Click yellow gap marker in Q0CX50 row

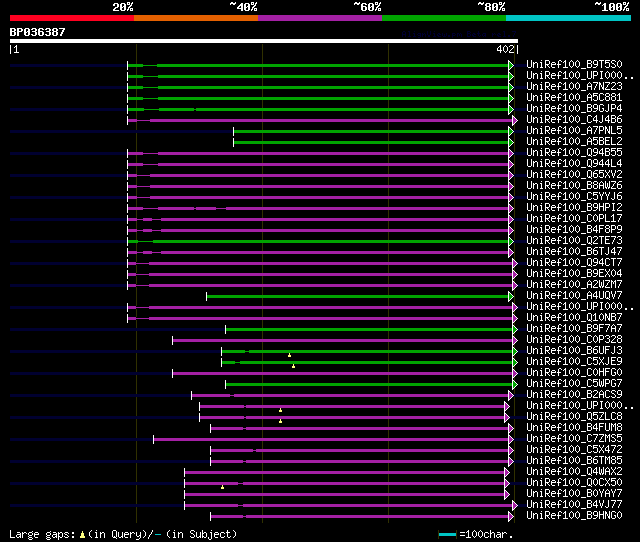[222, 487]
